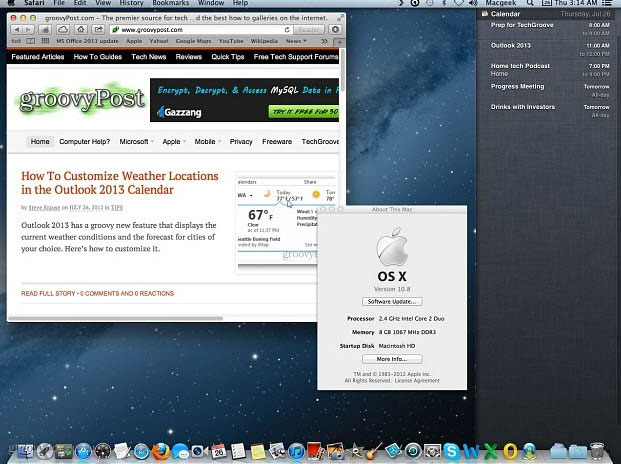Viewport: 621px width, 464px height.
Task: Go to Featured Articles on groovyPost
Action: click(x=38, y=57)
